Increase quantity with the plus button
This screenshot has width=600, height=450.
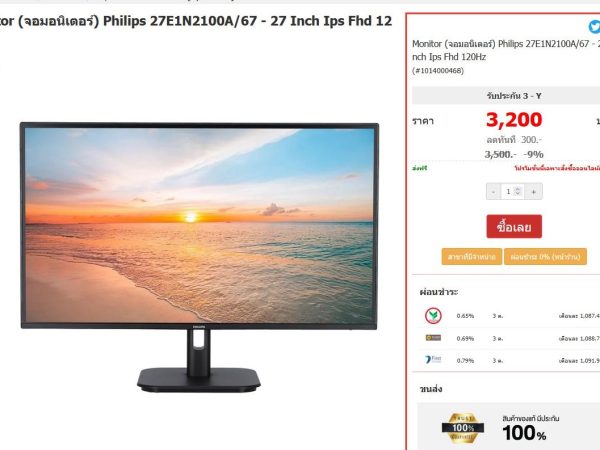point(533,192)
